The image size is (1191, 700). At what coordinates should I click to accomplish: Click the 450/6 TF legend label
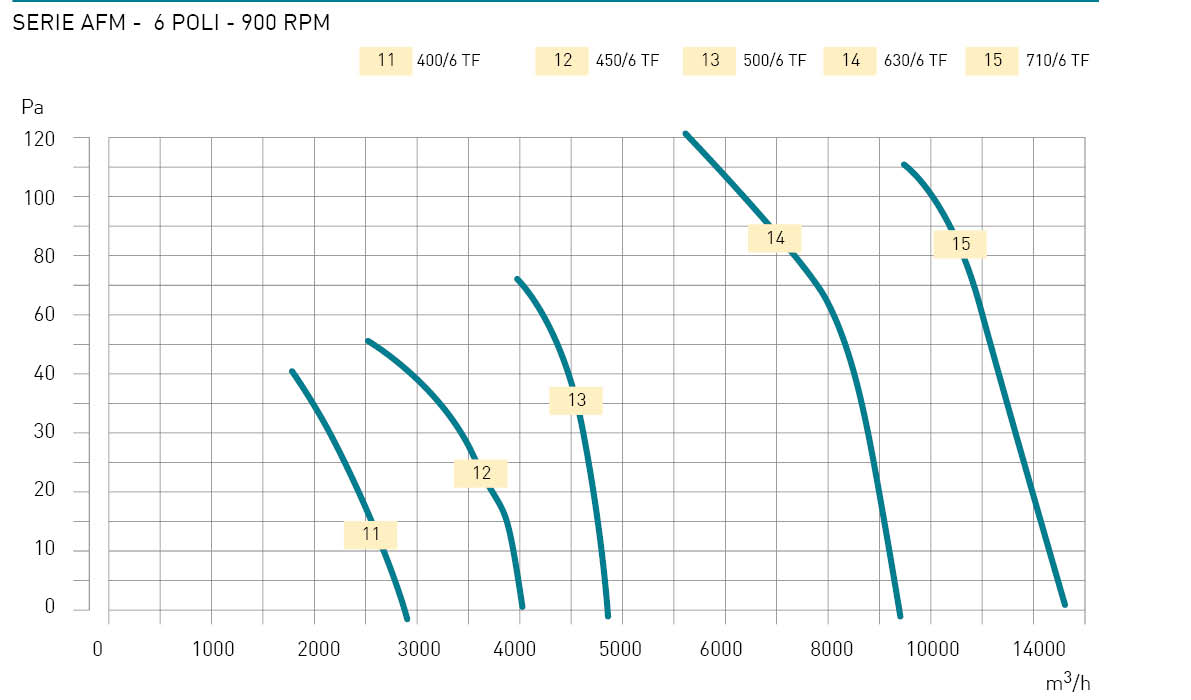pos(627,61)
